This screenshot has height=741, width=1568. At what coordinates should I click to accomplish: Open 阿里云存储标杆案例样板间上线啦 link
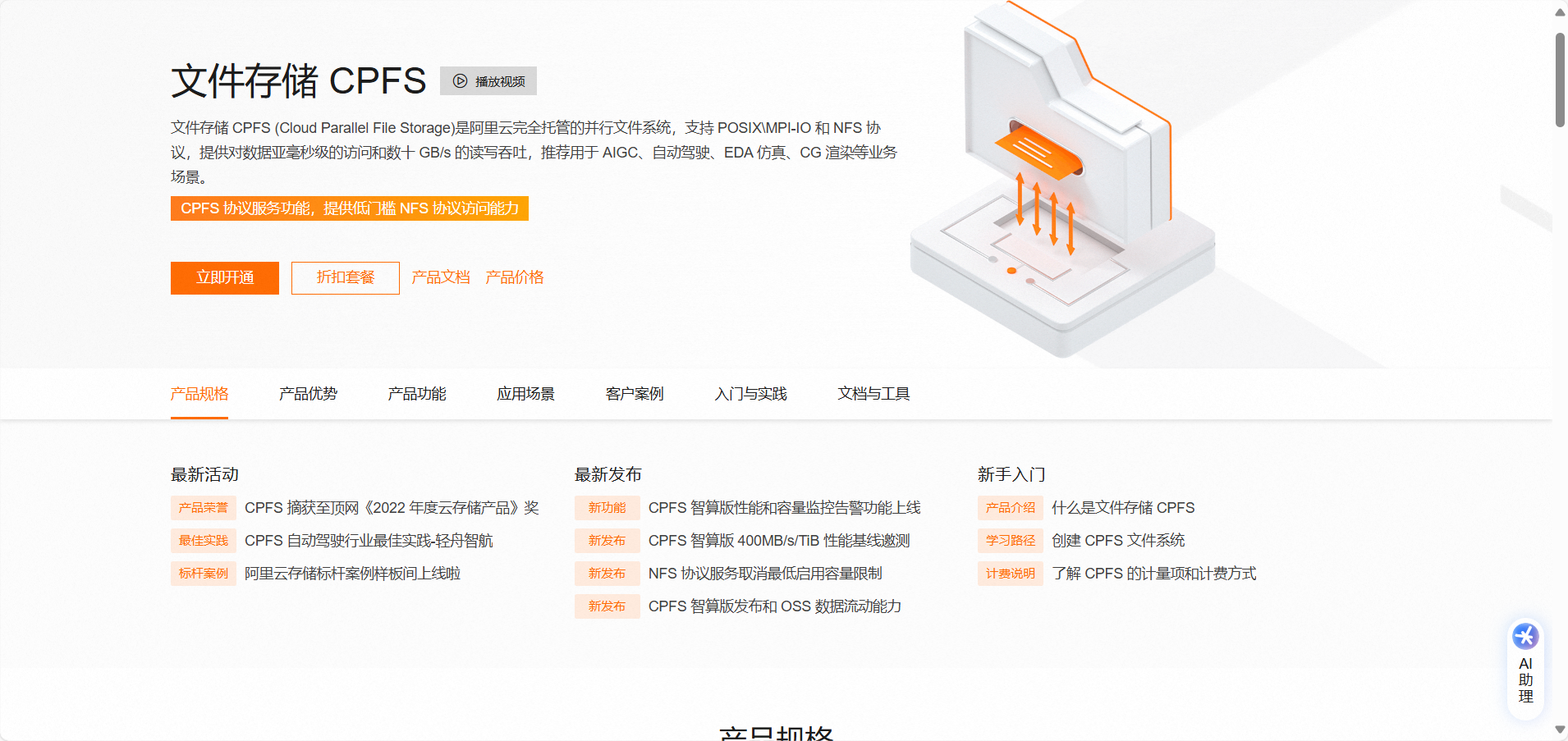pos(352,574)
